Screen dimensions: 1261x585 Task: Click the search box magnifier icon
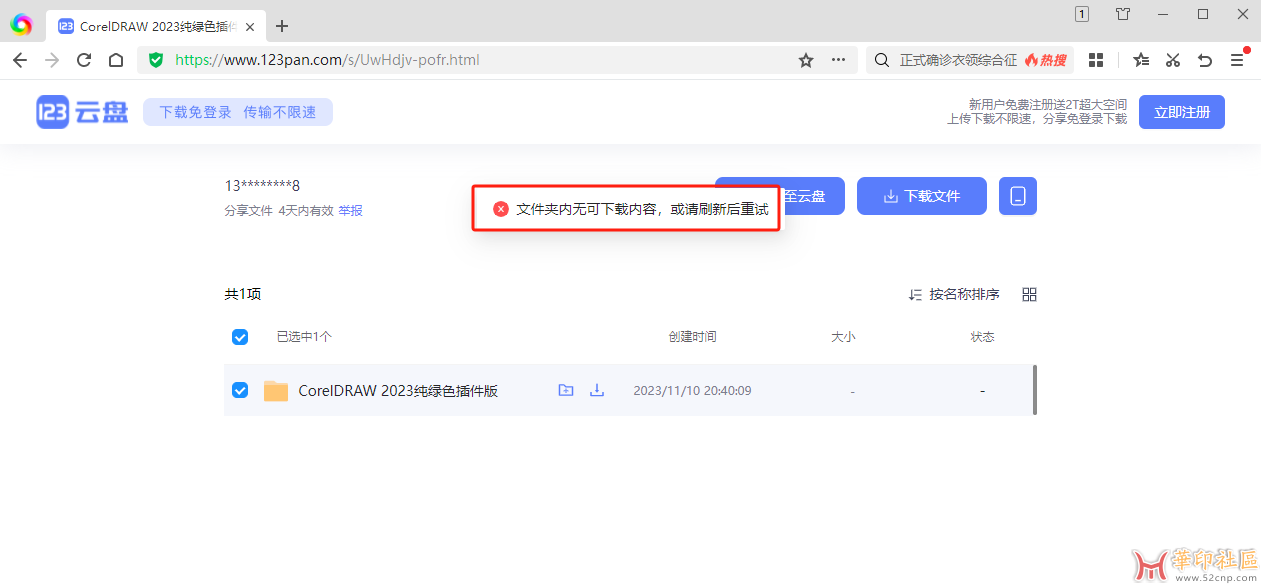[881, 60]
